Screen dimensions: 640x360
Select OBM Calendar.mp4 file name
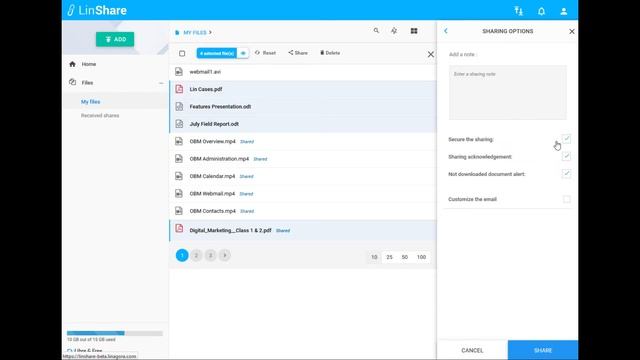(x=212, y=176)
